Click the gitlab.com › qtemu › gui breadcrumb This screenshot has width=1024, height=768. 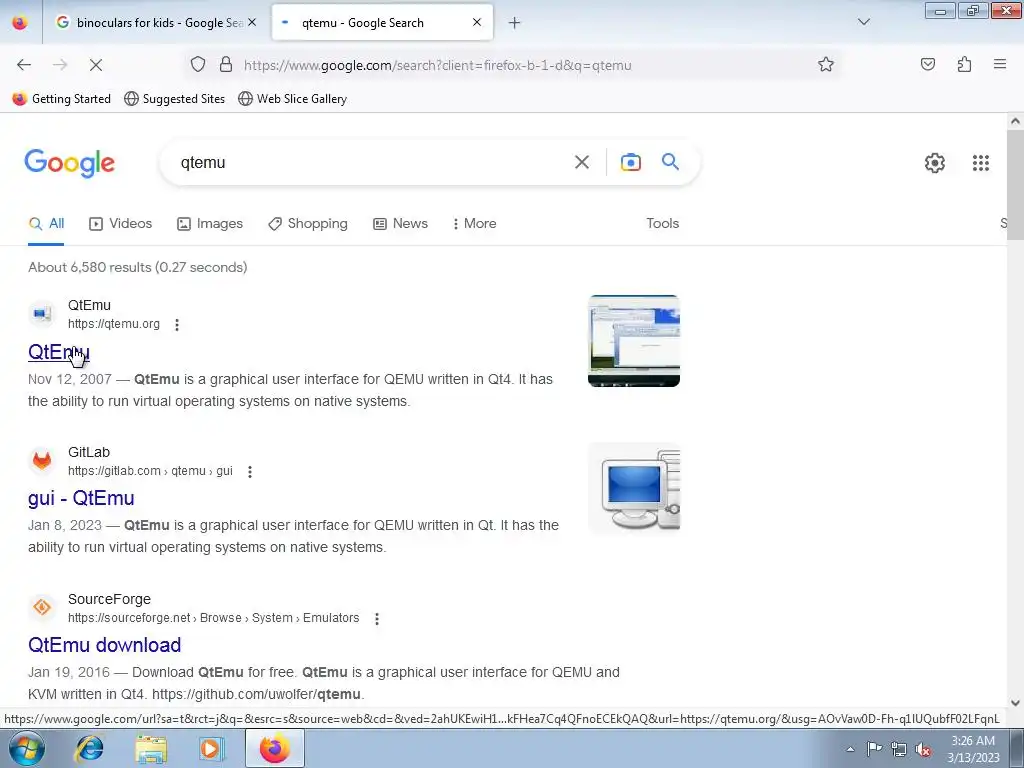[x=150, y=471]
